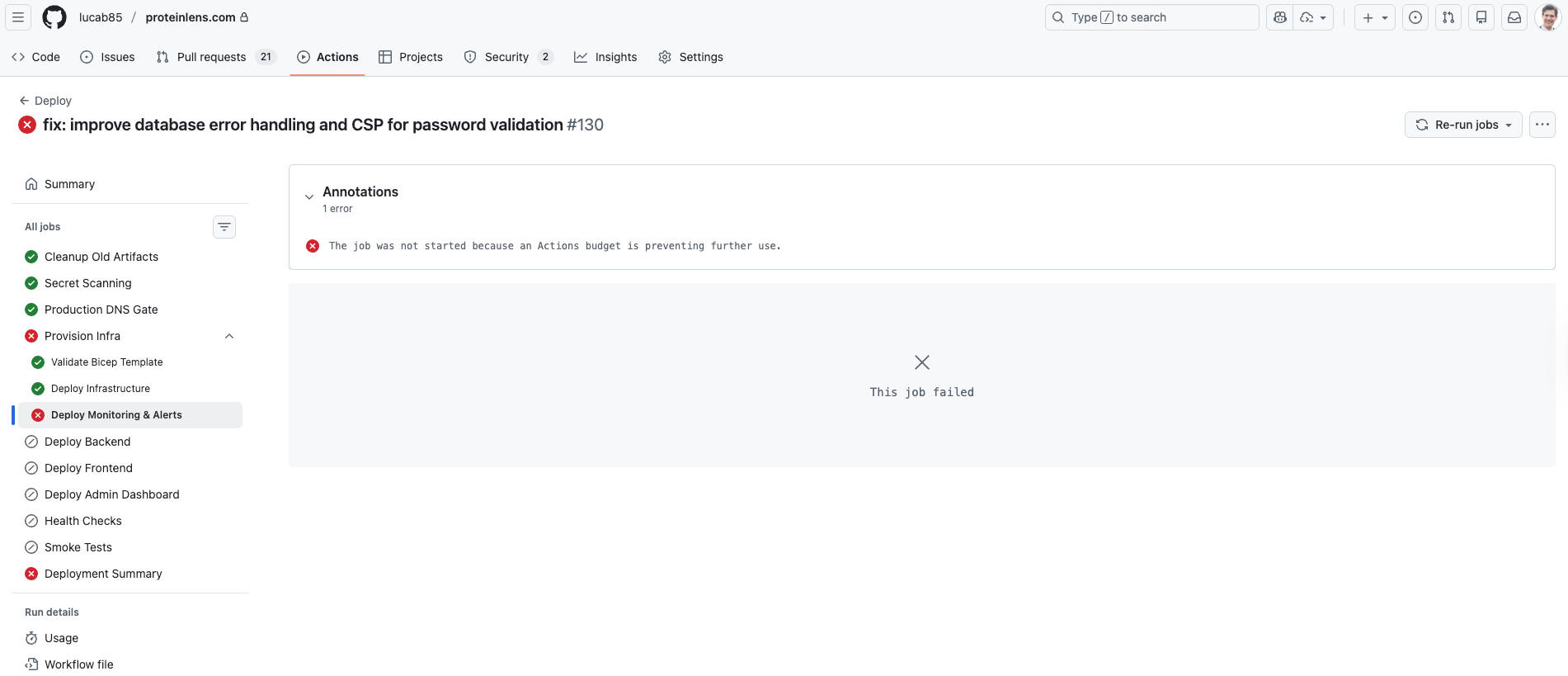Collapse the Provision Infra job group chevron

coord(229,336)
